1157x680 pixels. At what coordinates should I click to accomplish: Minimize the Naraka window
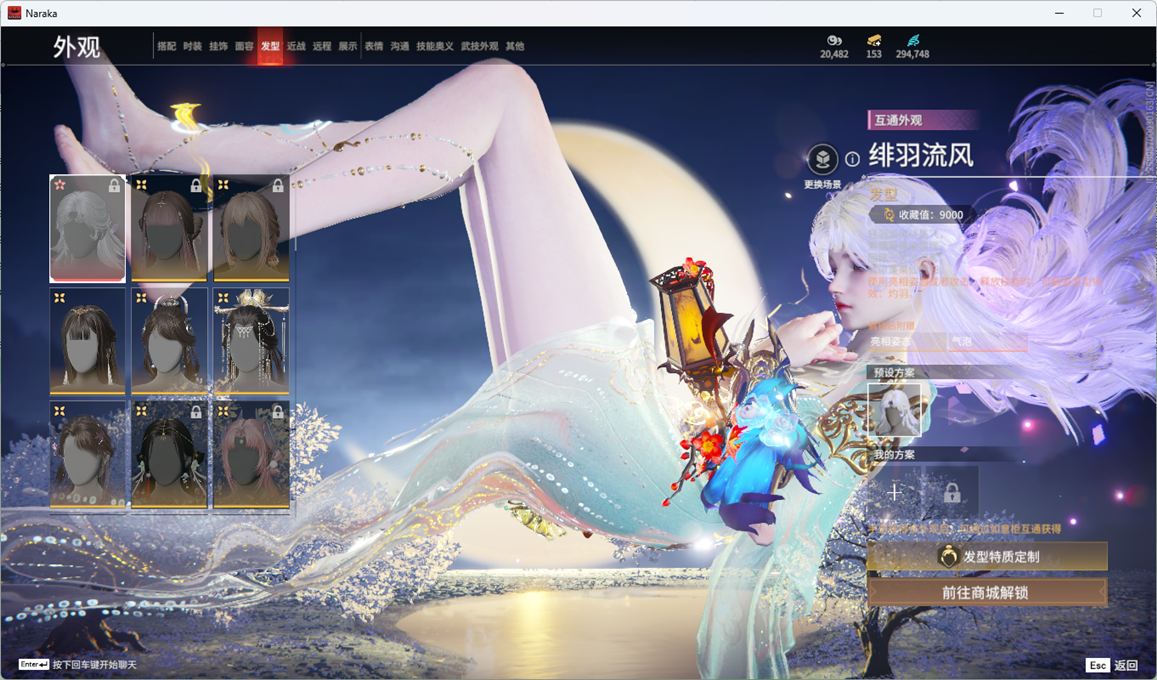click(1060, 13)
